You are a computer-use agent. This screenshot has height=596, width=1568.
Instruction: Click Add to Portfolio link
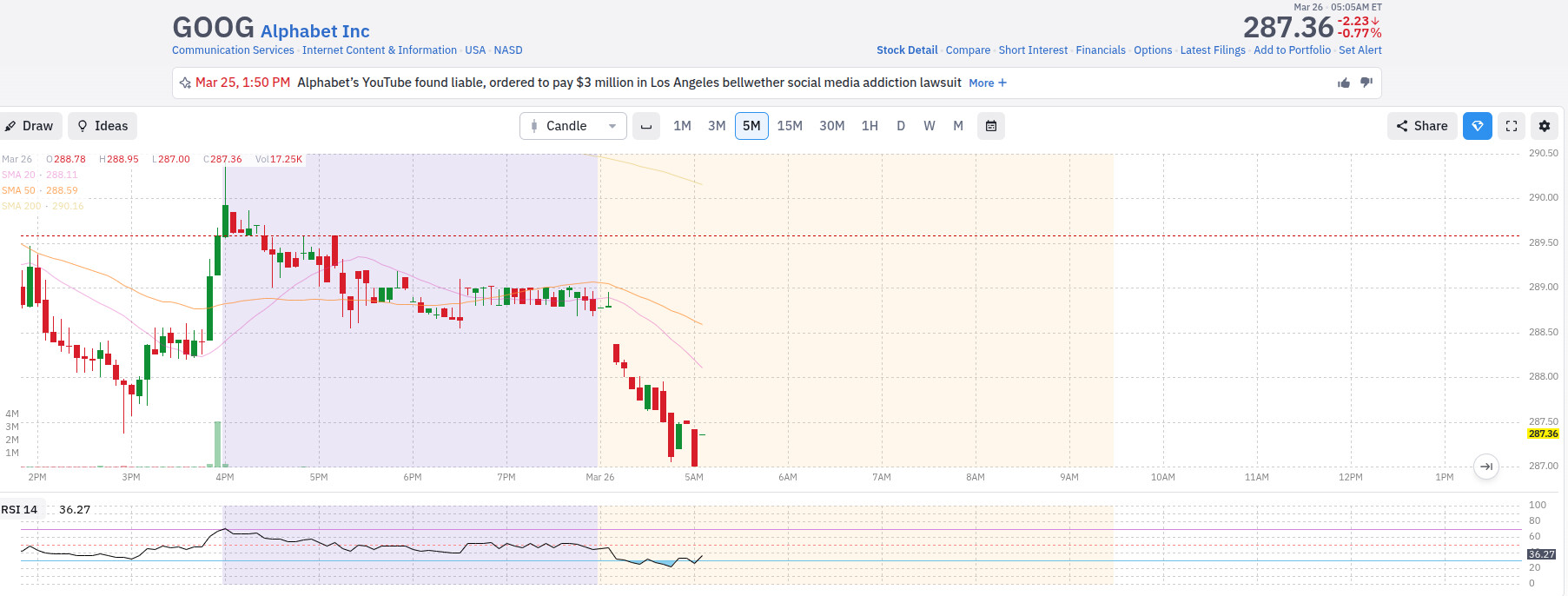click(x=1292, y=50)
